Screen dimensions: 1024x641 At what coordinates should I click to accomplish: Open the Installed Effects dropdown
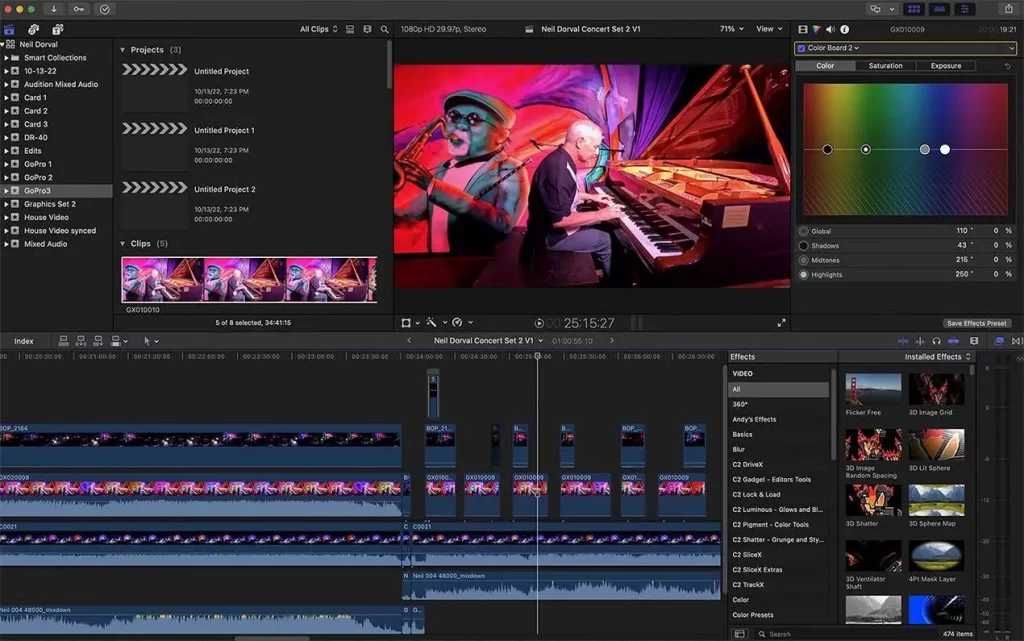point(937,357)
